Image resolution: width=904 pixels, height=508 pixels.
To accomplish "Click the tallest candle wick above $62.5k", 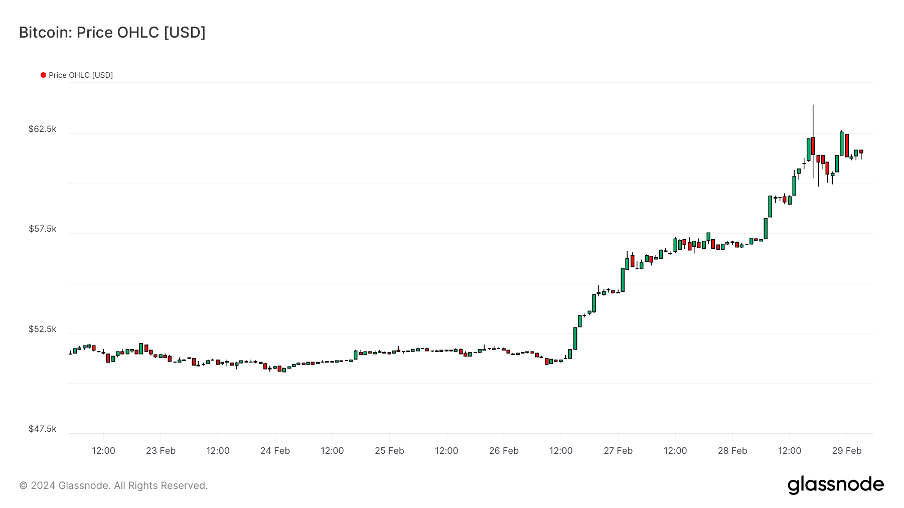I will [x=813, y=121].
